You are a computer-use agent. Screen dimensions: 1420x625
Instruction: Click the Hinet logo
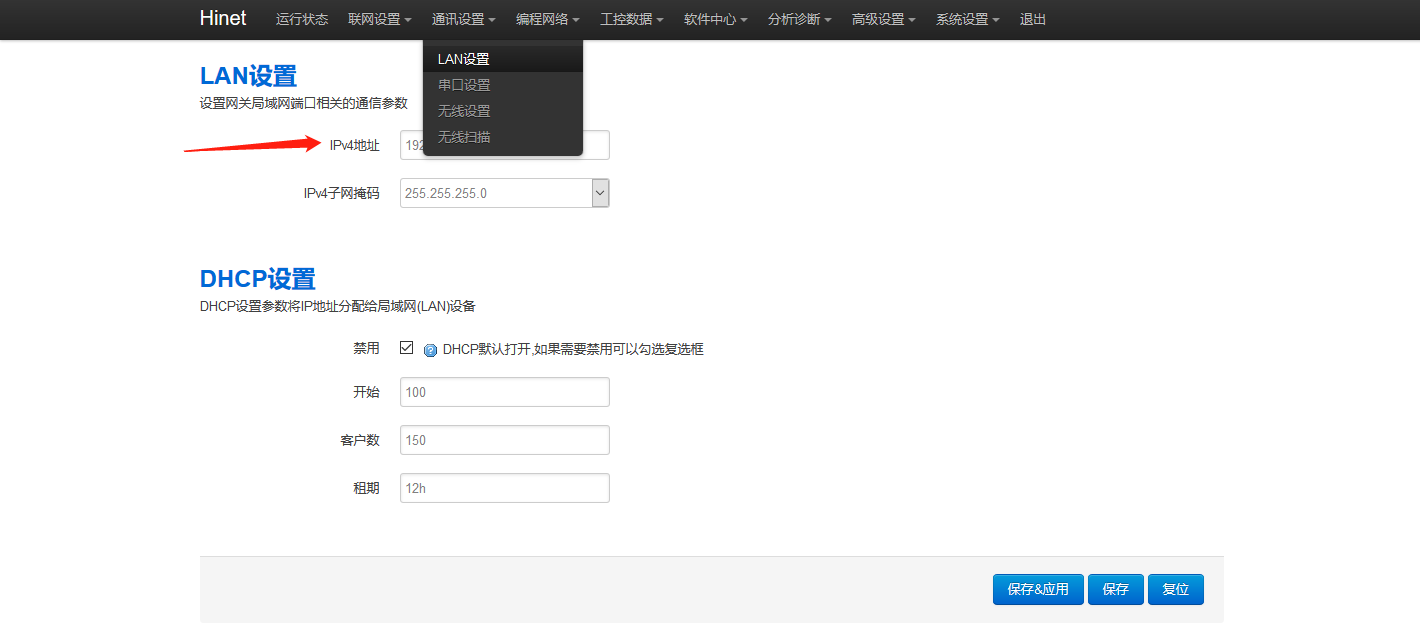(222, 18)
